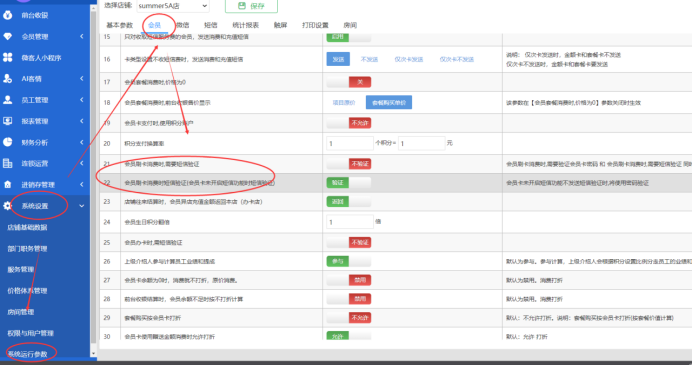The image size is (692, 365).
Task: Open 价格体系管理 submenu item
Action: pos(27,290)
